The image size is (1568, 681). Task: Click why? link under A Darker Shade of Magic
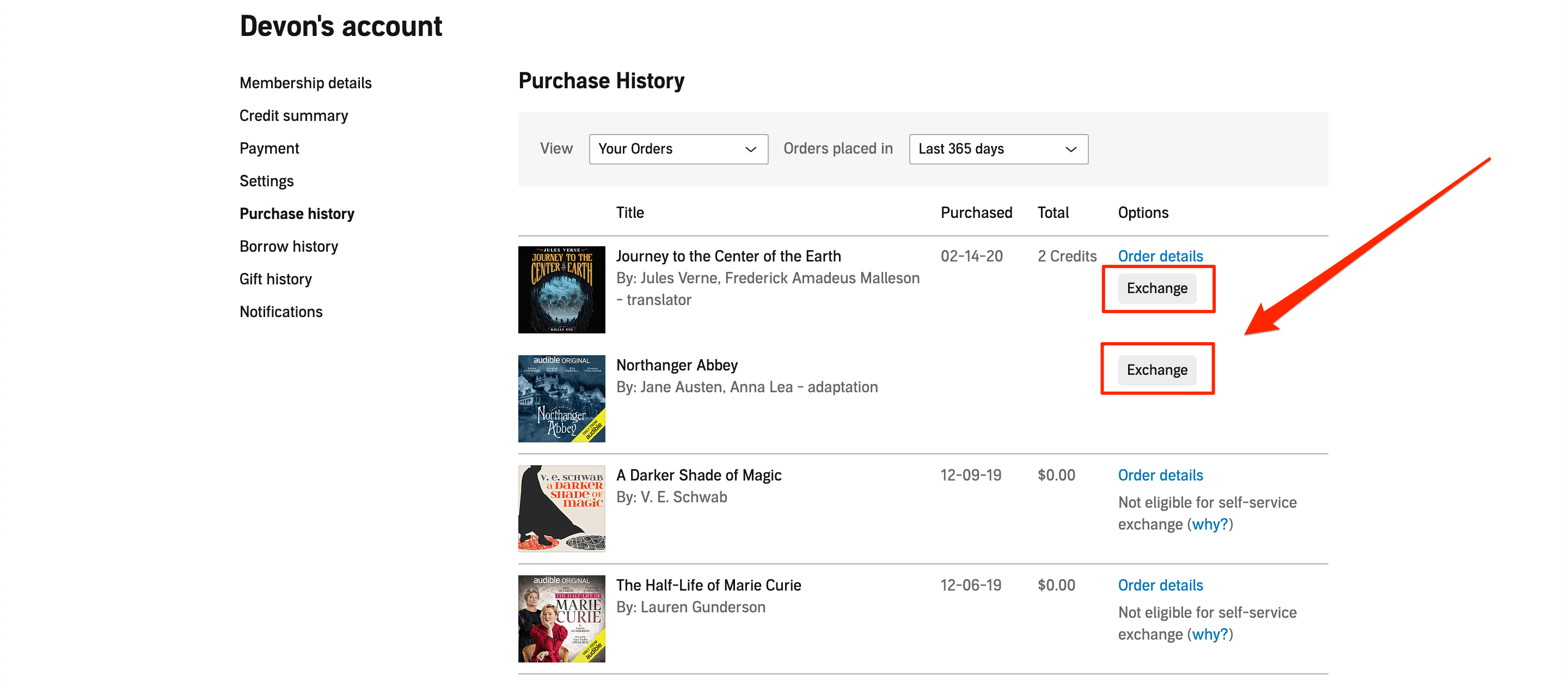1209,525
